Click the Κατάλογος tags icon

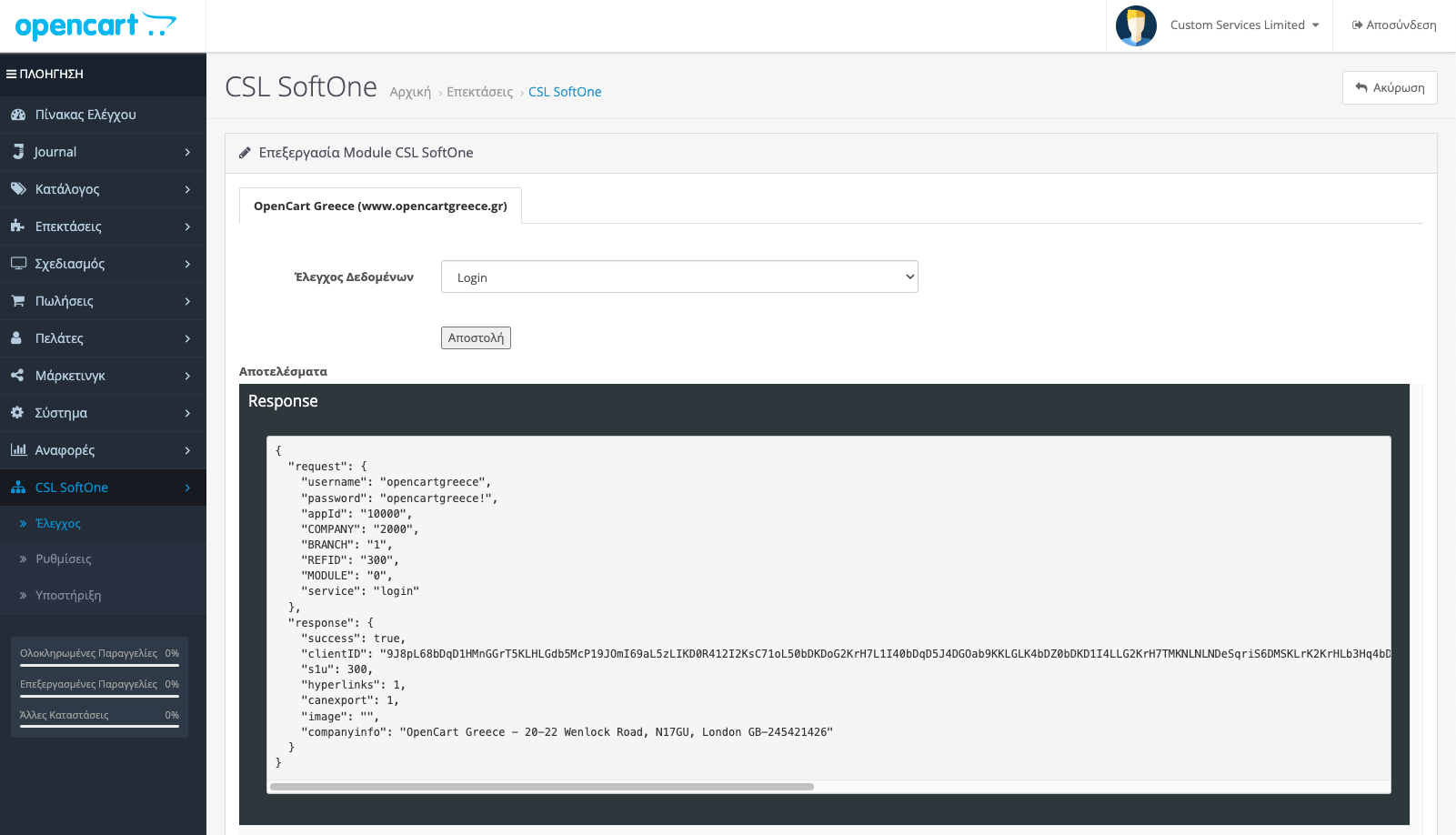tap(18, 189)
